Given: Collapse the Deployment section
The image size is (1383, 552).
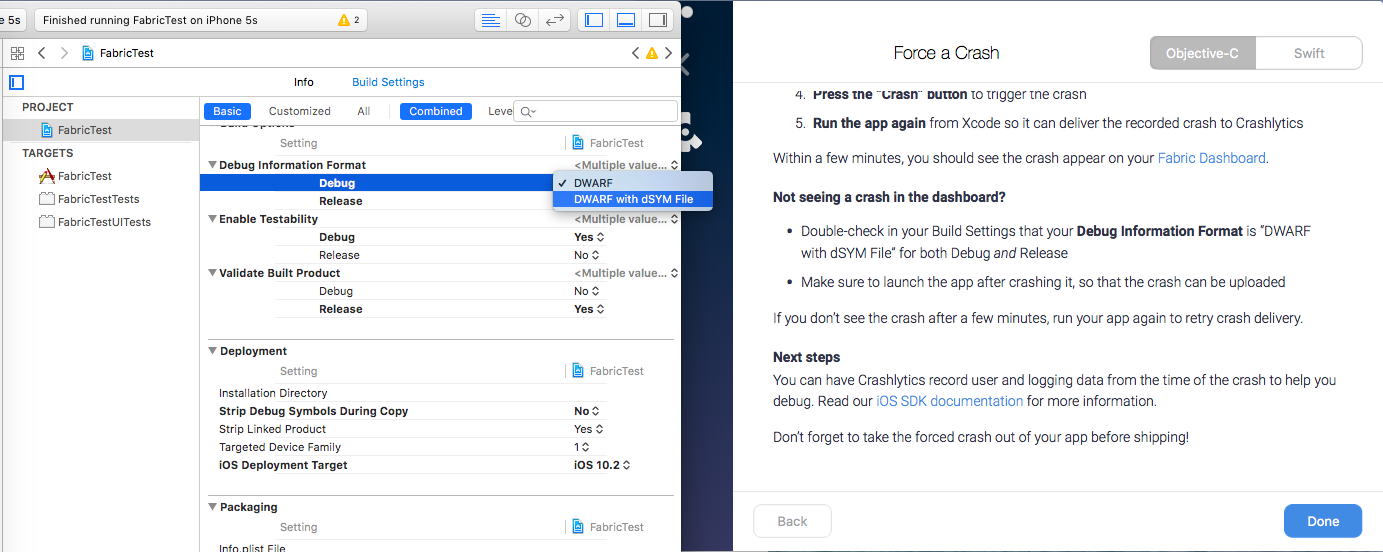Looking at the screenshot, I should point(213,351).
